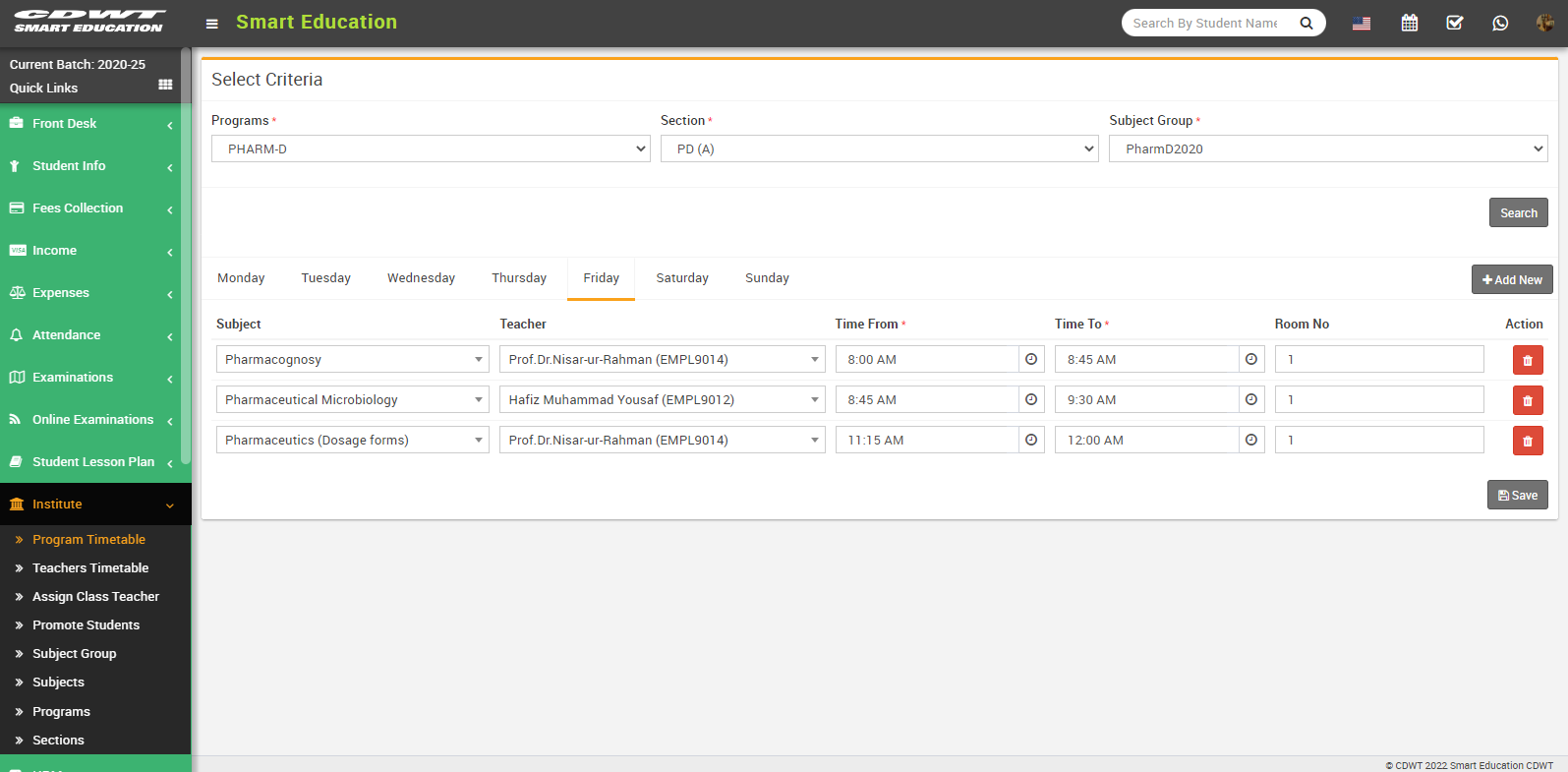This screenshot has width=1568, height=772.
Task: Open clock picker for 11:15 AM time
Action: [x=1031, y=440]
